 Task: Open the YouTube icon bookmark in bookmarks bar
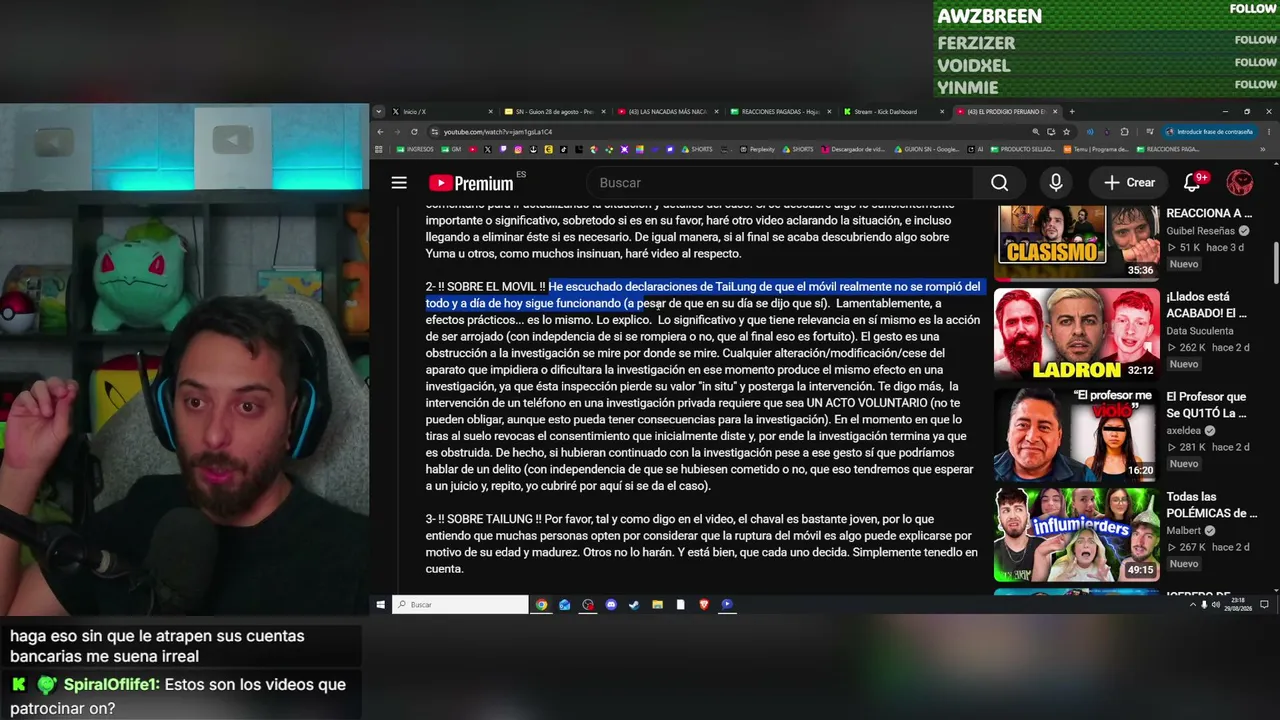pos(473,150)
